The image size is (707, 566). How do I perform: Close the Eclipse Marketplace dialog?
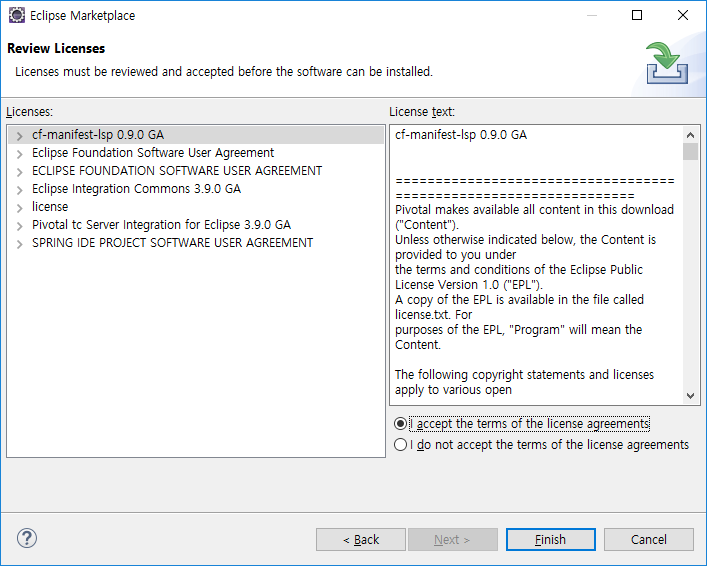tap(683, 15)
